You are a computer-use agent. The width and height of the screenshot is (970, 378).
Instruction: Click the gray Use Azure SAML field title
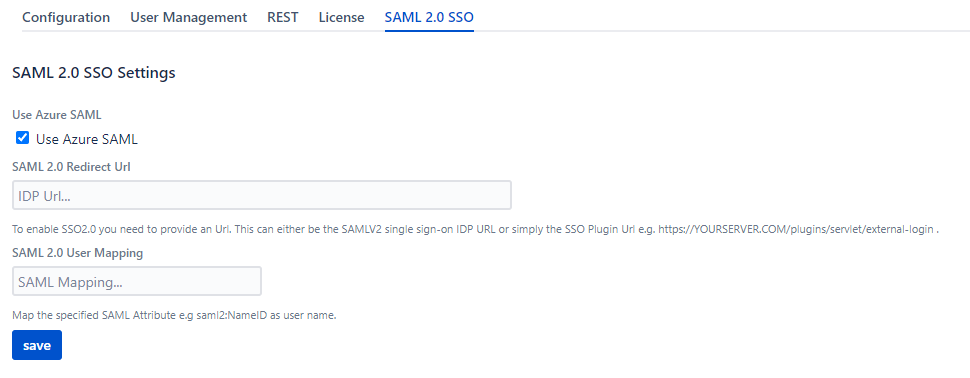coord(57,114)
